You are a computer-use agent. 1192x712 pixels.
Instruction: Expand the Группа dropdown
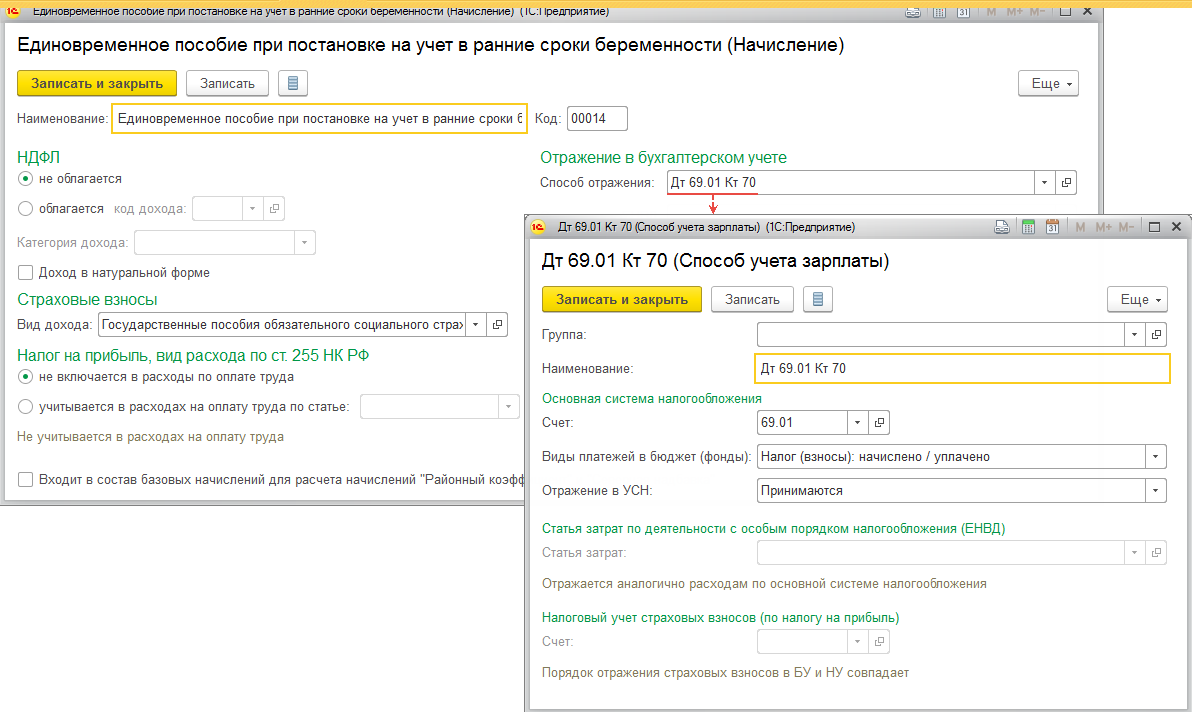(x=1134, y=334)
